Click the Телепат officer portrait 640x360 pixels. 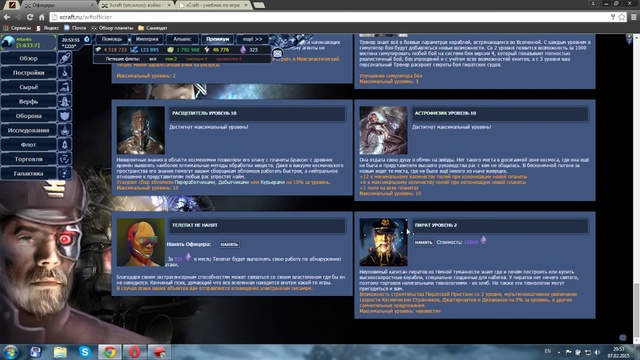click(141, 242)
